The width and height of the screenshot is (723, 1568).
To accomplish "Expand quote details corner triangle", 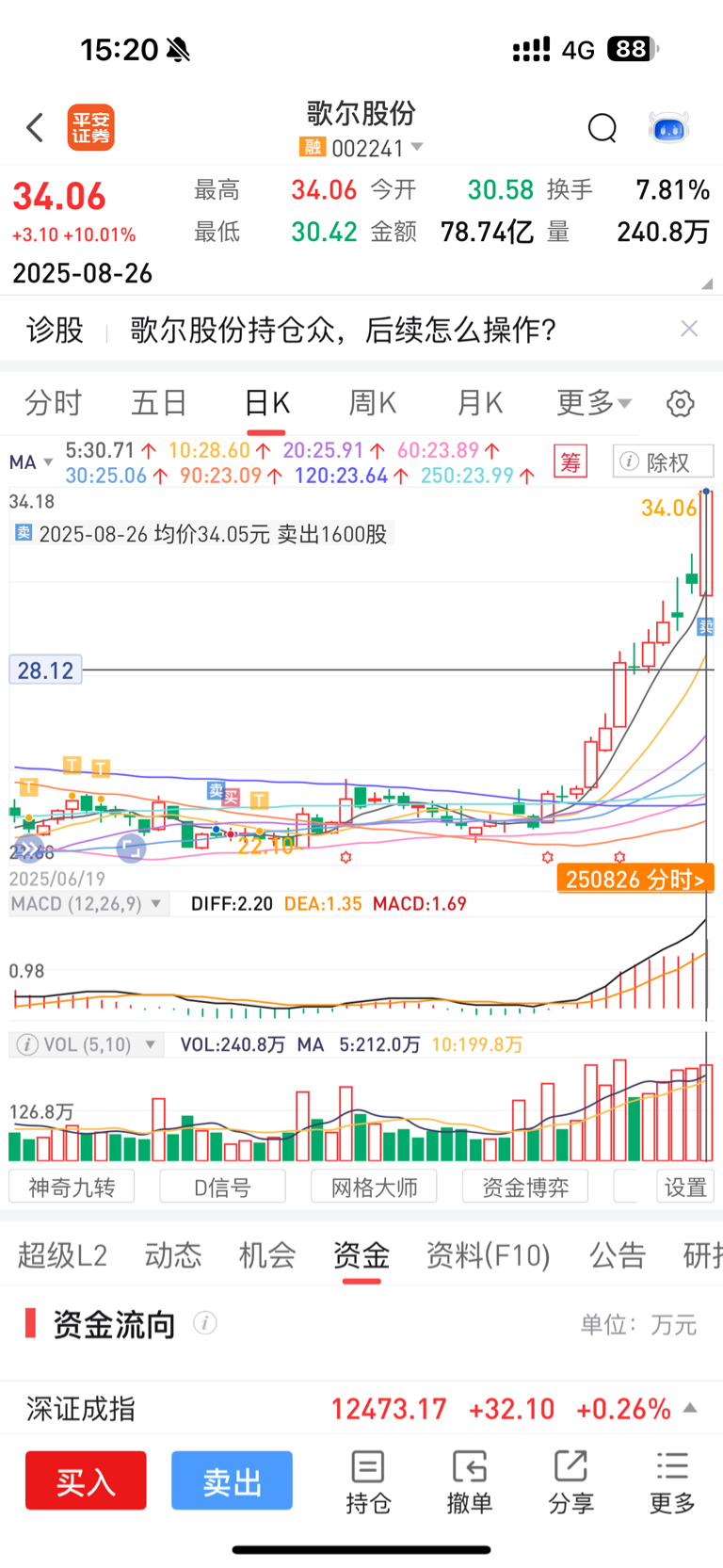I will pos(706,283).
